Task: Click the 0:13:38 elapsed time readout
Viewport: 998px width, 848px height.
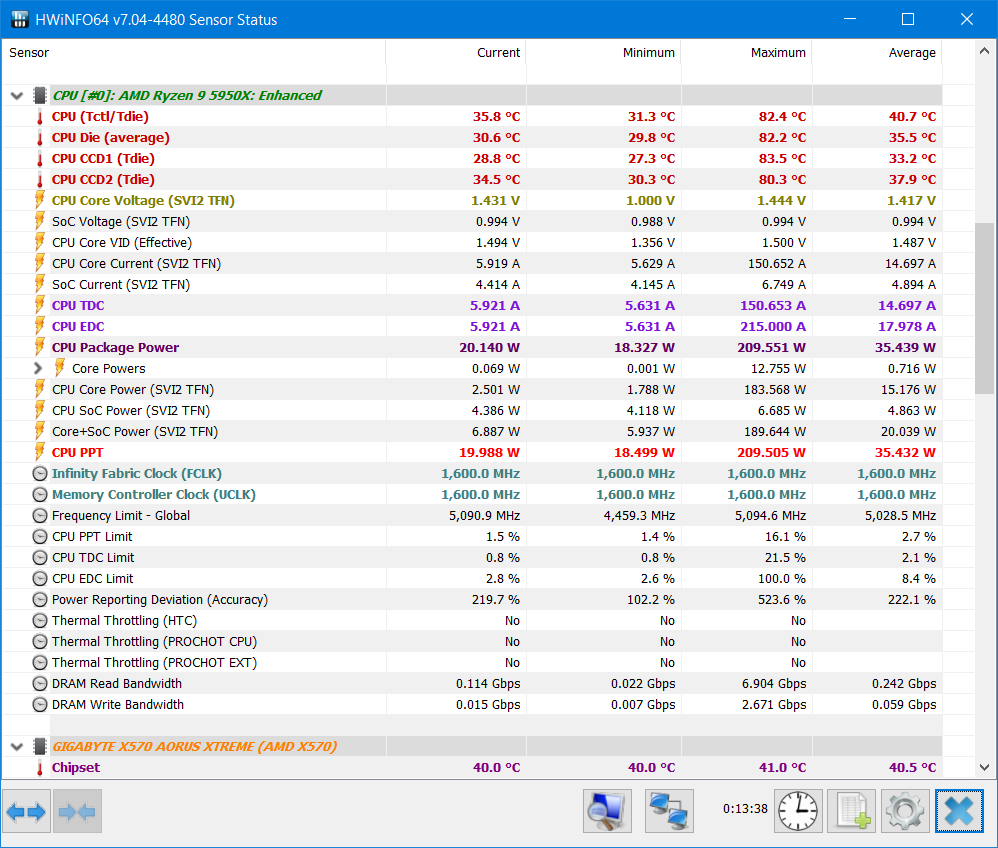Action: click(745, 809)
